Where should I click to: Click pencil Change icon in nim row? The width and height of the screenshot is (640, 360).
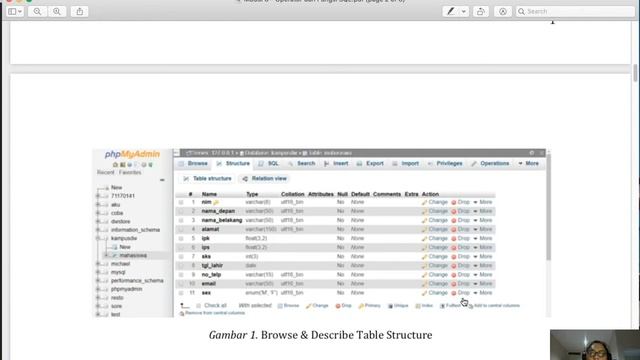(424, 202)
